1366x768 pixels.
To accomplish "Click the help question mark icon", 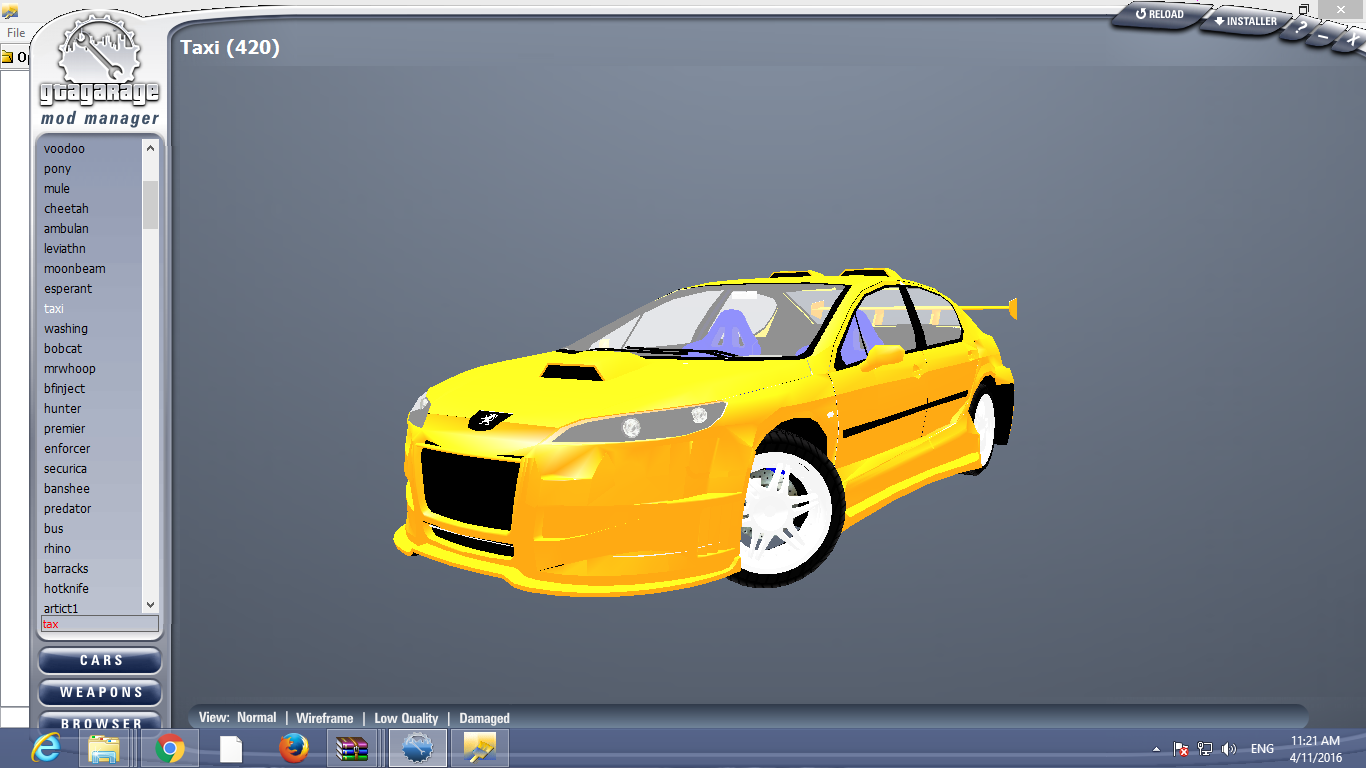I will pos(1299,30).
